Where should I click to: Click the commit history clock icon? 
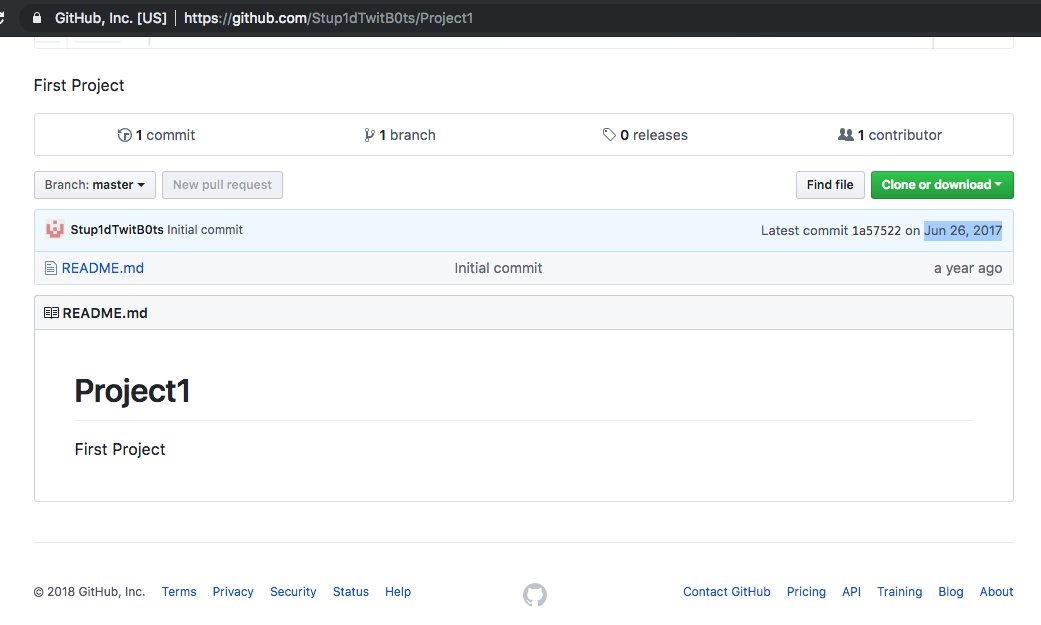click(124, 135)
